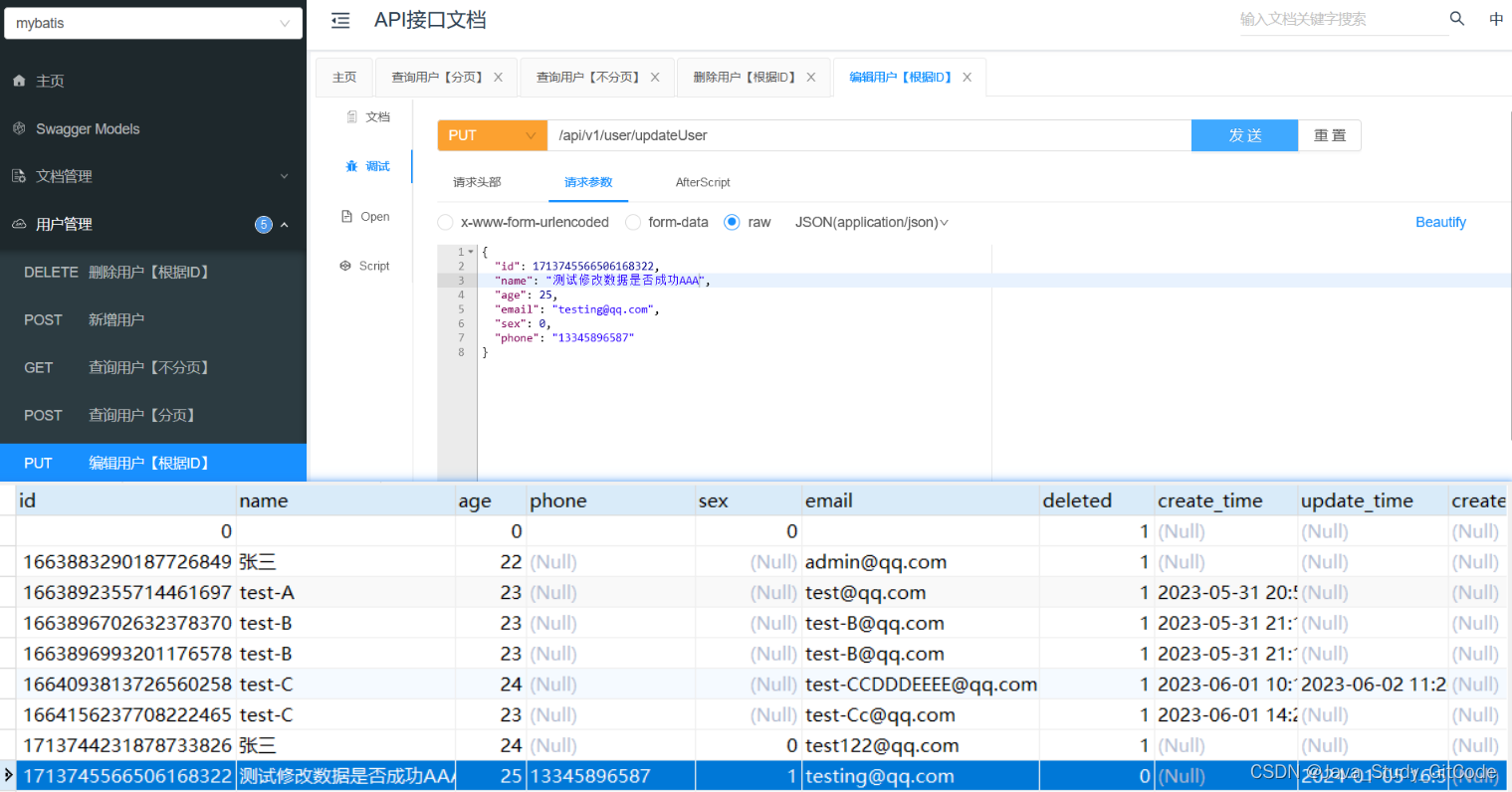
Task: Switch to 查询用户【分页】 tab
Action: 436,77
